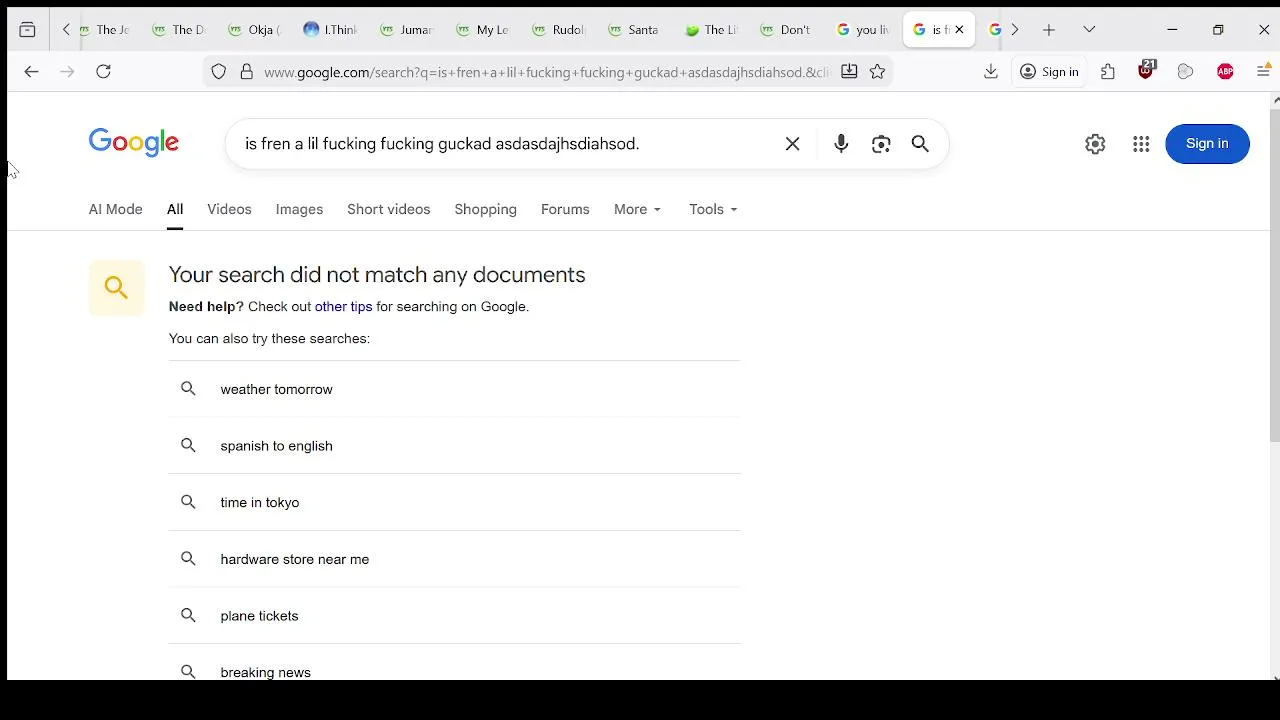
Task: Switch to the 'Juman' browser tab
Action: click(406, 30)
